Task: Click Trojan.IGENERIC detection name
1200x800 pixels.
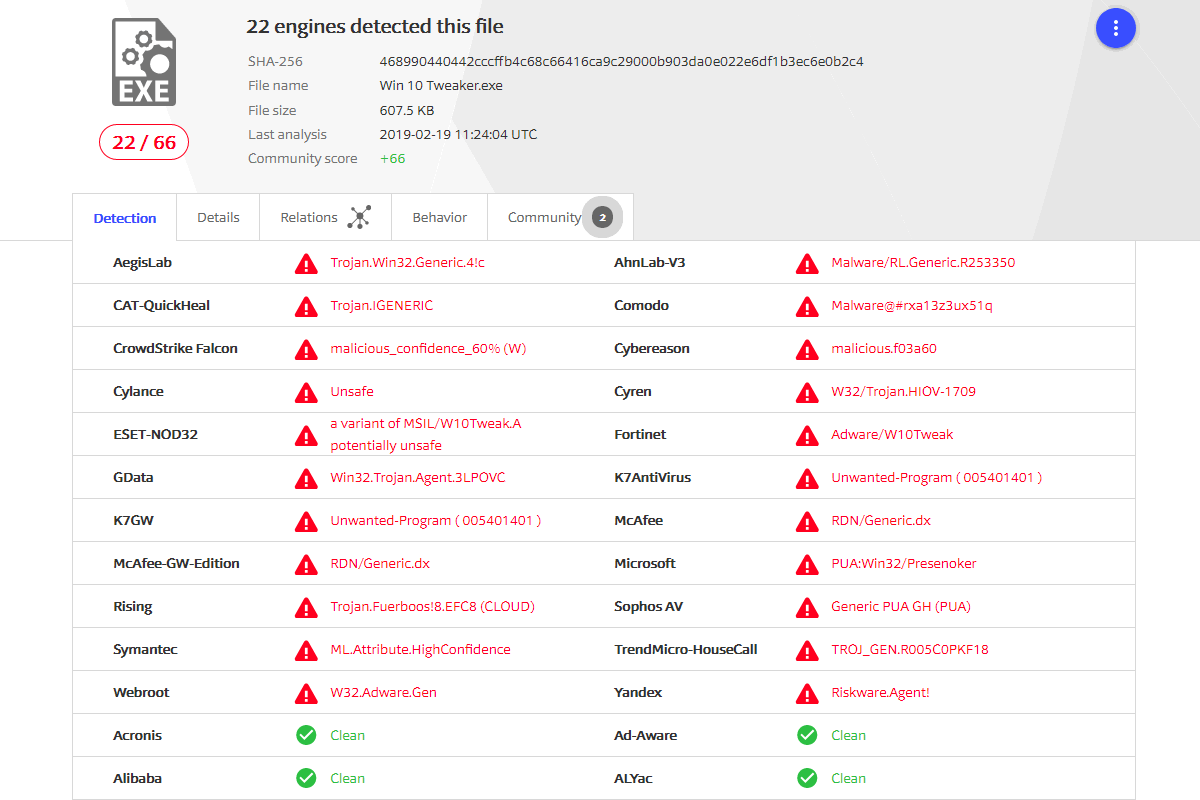Action: 382,306
